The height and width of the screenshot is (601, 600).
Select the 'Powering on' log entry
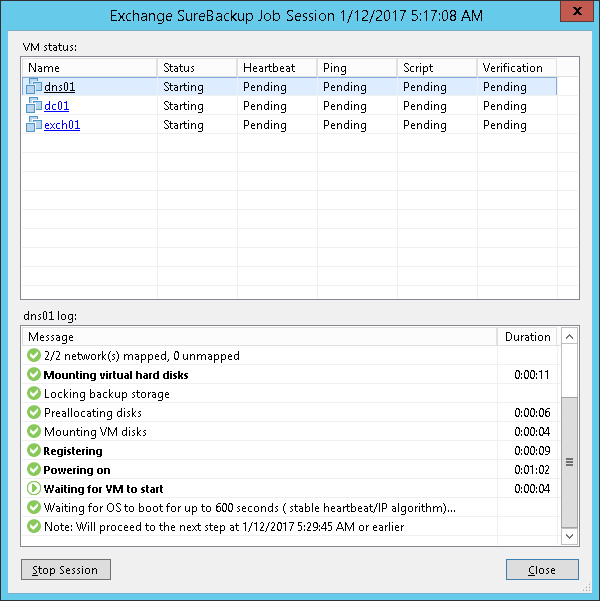(289, 470)
